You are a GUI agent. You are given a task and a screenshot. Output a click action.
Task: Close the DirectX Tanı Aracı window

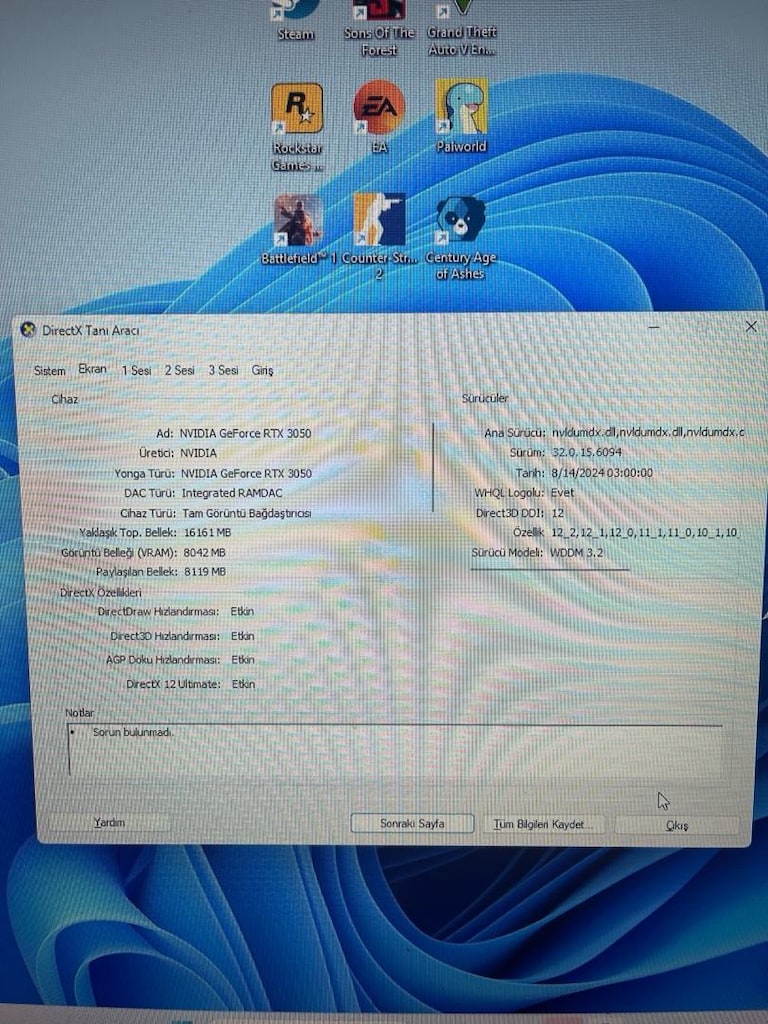pyautogui.click(x=751, y=326)
